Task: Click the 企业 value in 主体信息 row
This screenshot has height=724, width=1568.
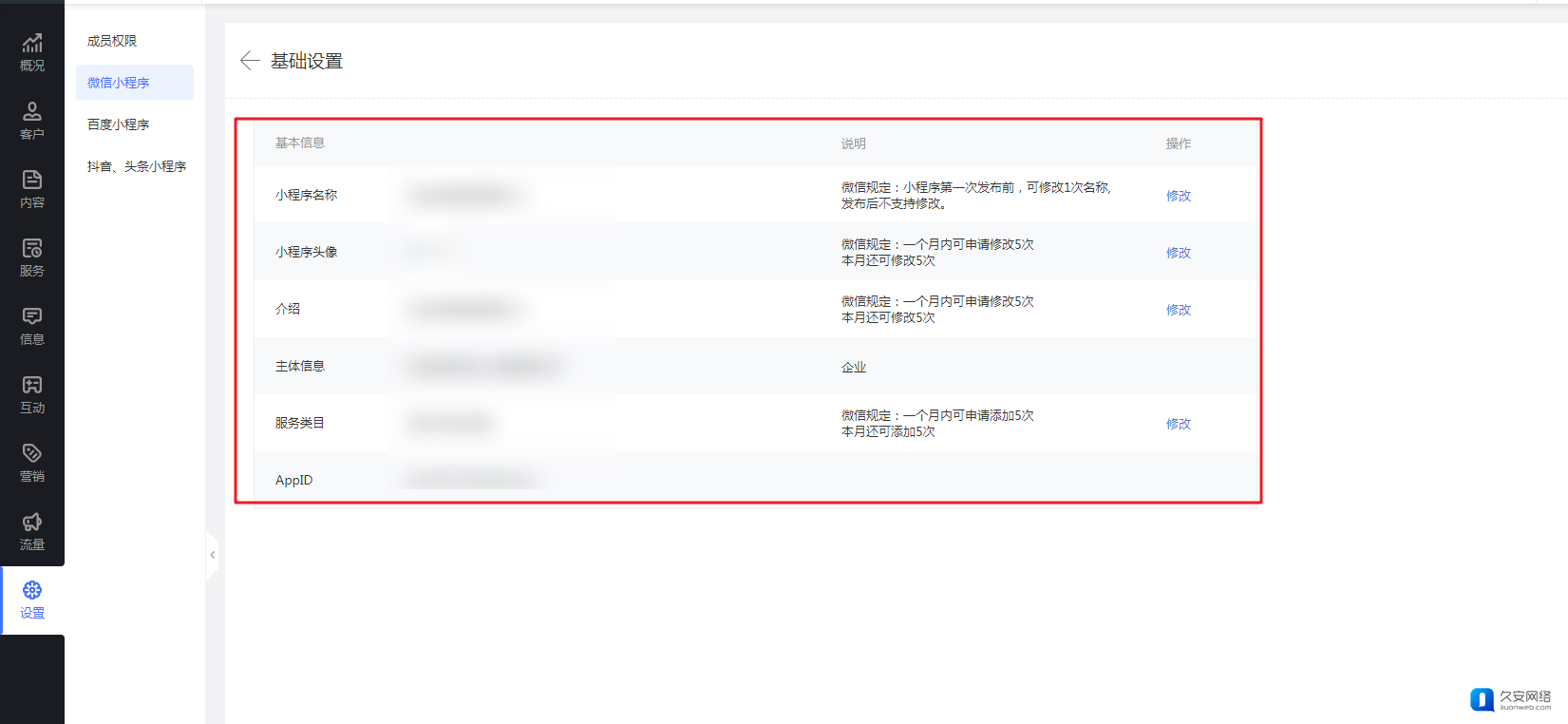Action: (x=854, y=367)
